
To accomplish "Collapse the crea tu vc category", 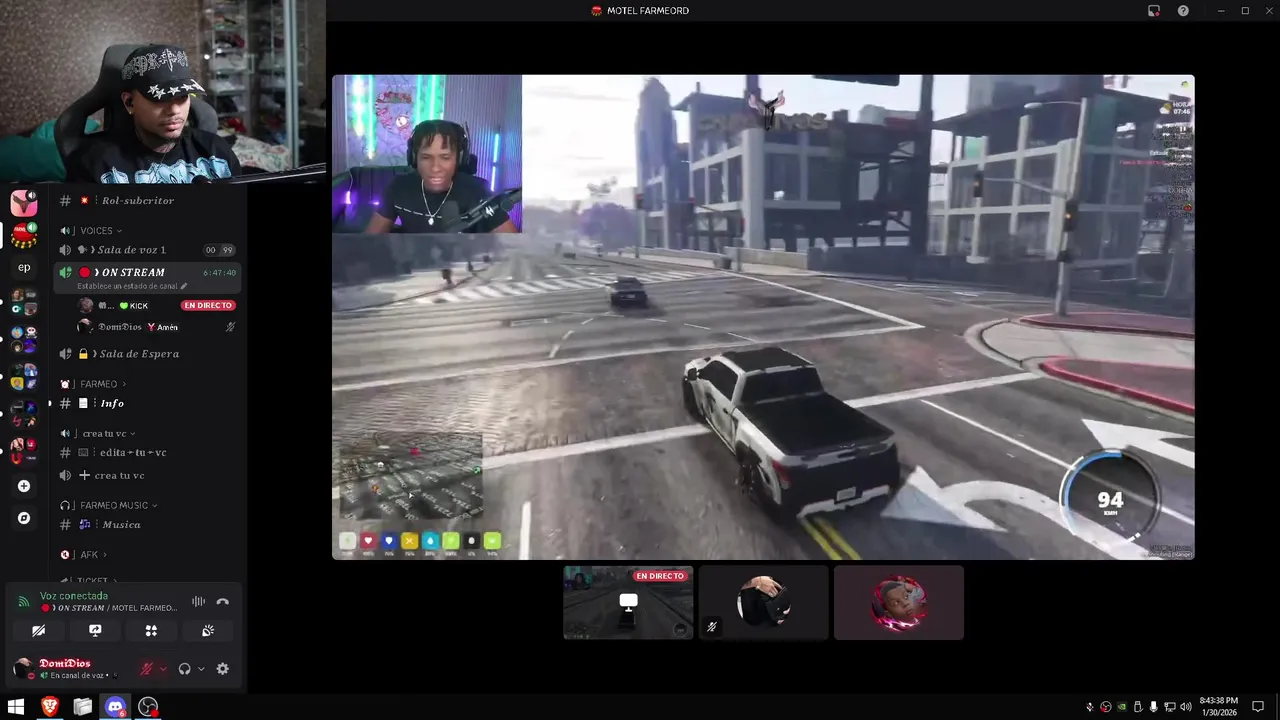I will (x=102, y=434).
